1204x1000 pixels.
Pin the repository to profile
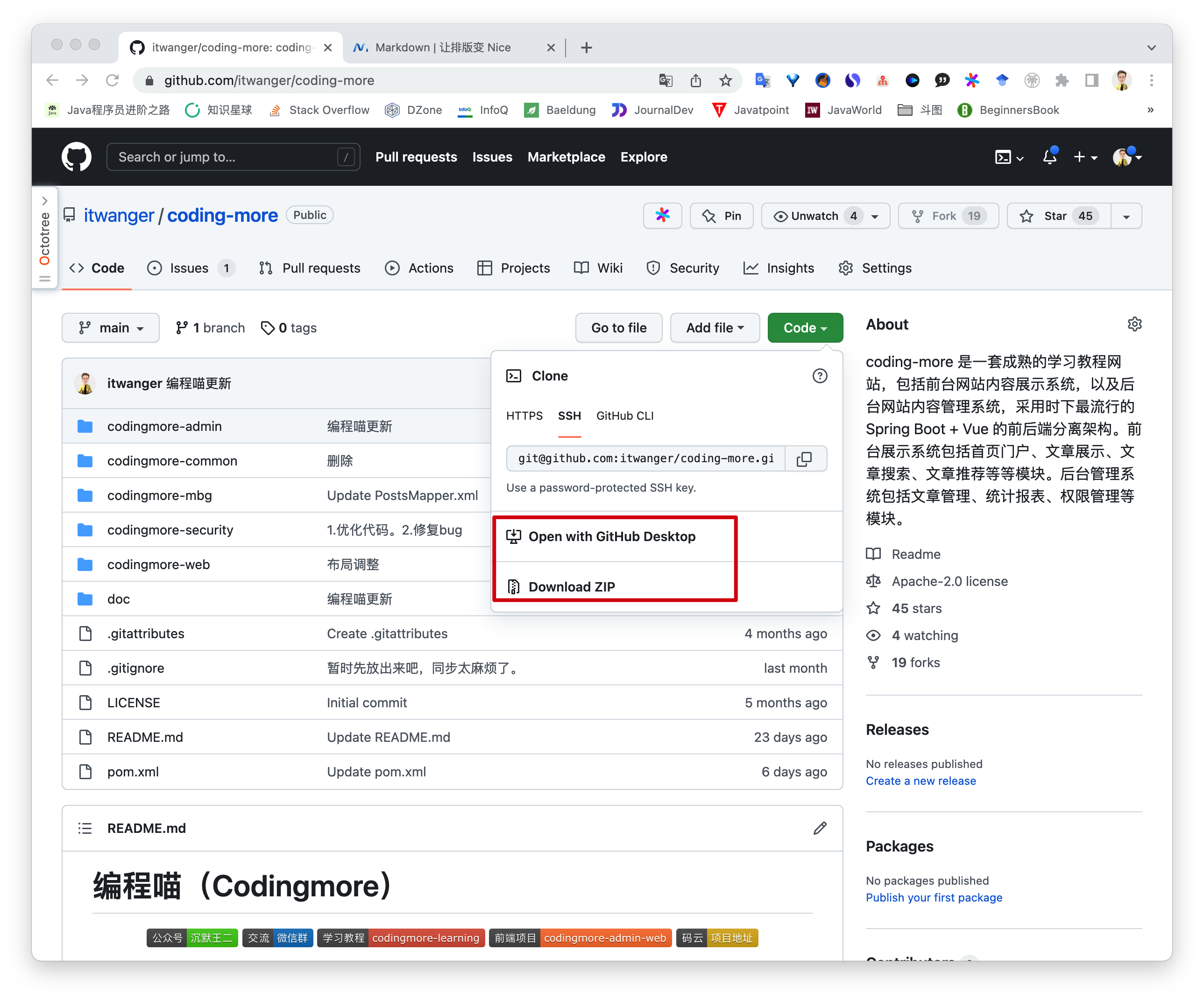[x=722, y=216]
